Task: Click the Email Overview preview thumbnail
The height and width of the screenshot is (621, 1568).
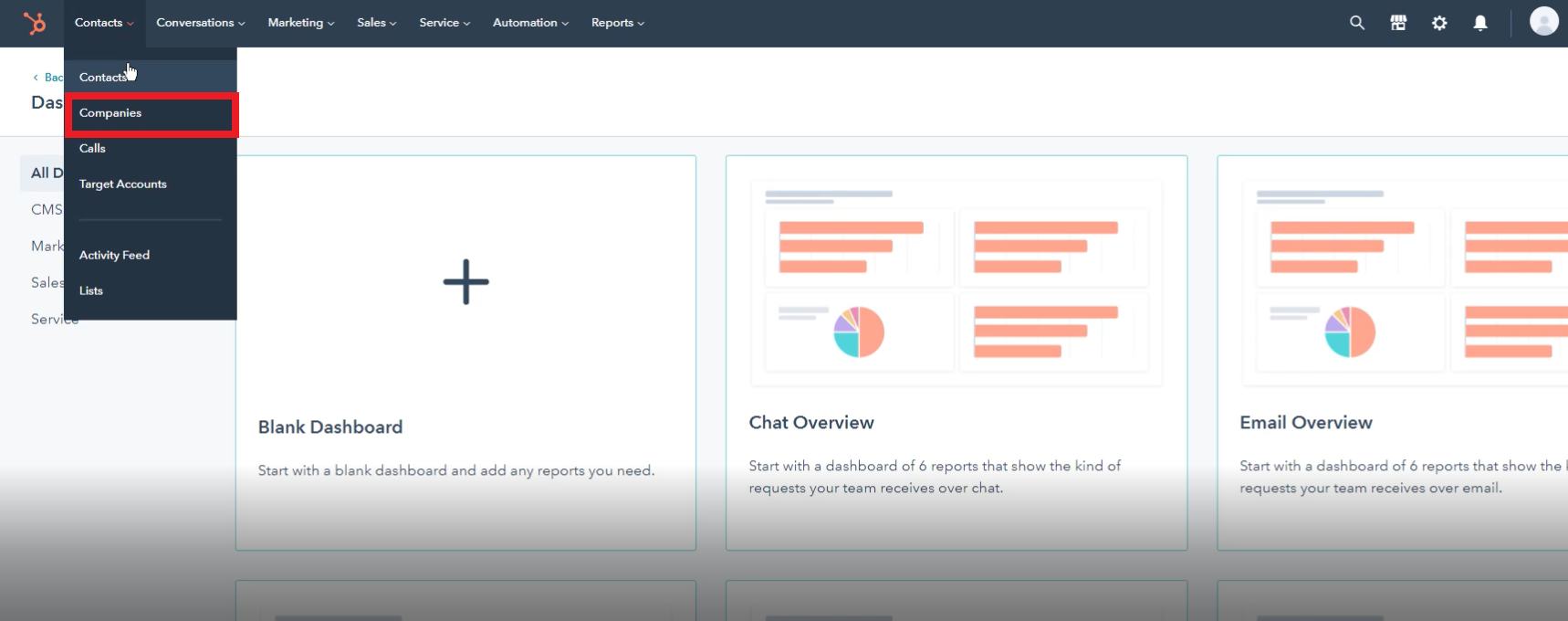Action: point(1405,283)
